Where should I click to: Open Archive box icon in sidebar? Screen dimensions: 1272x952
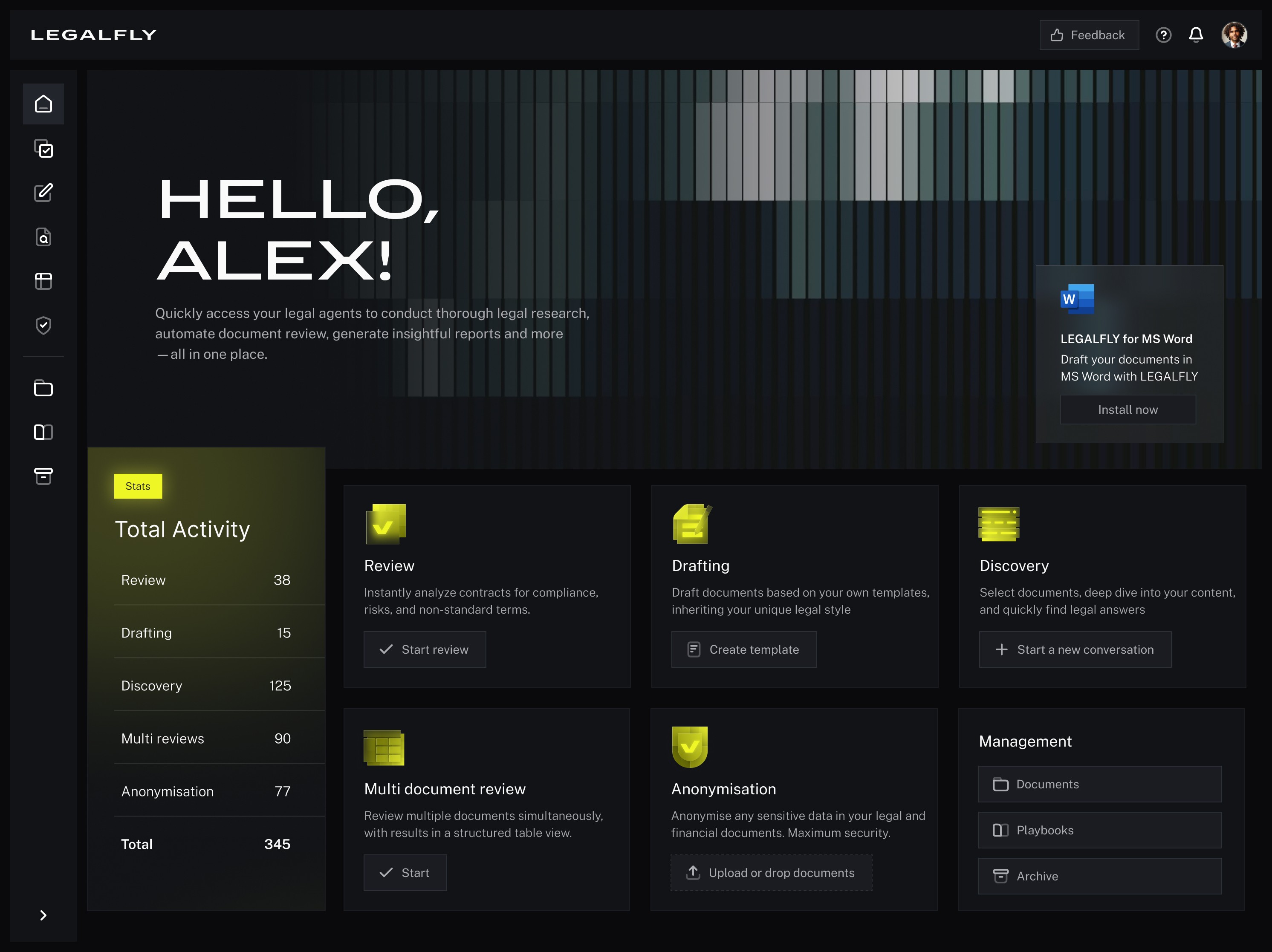pyautogui.click(x=43, y=476)
